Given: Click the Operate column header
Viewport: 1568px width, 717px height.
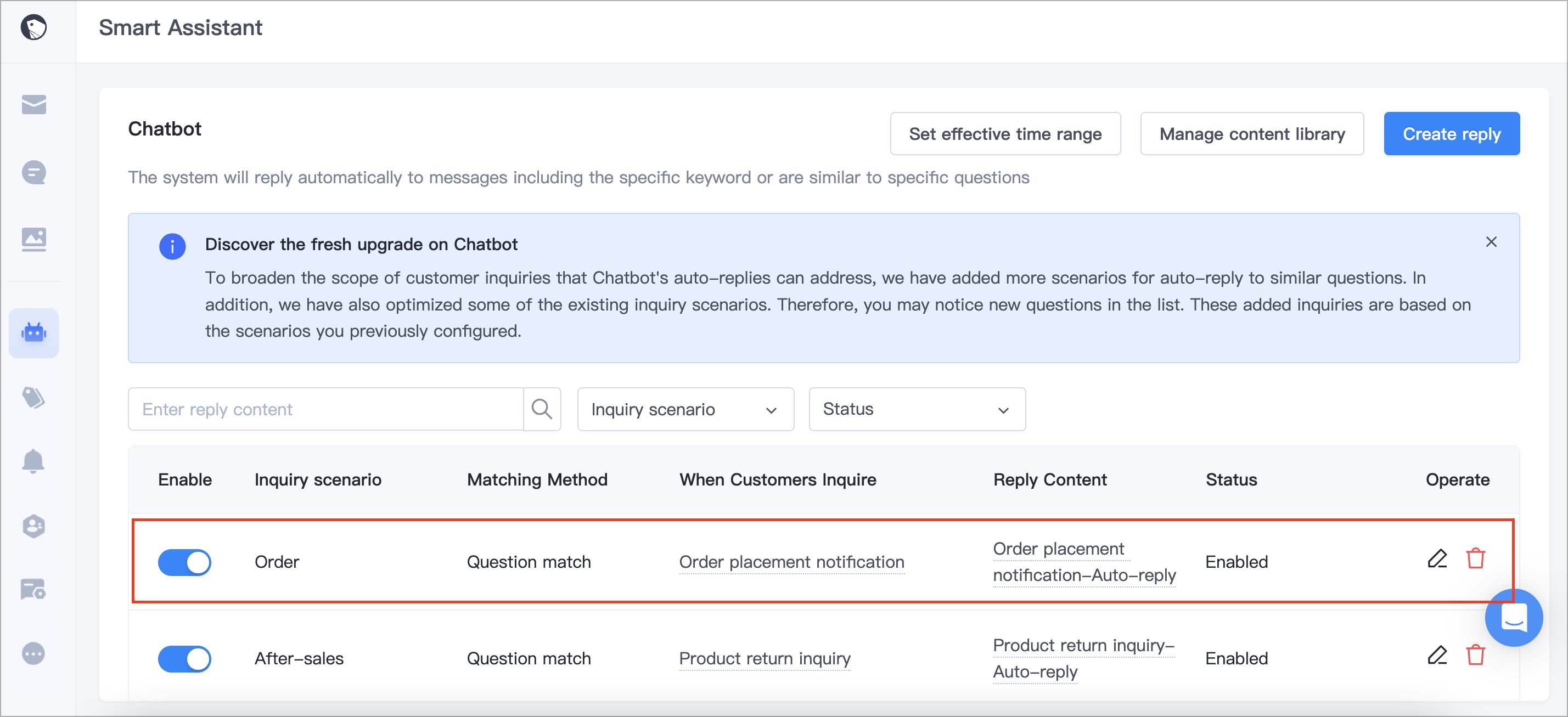Looking at the screenshot, I should click(x=1457, y=479).
